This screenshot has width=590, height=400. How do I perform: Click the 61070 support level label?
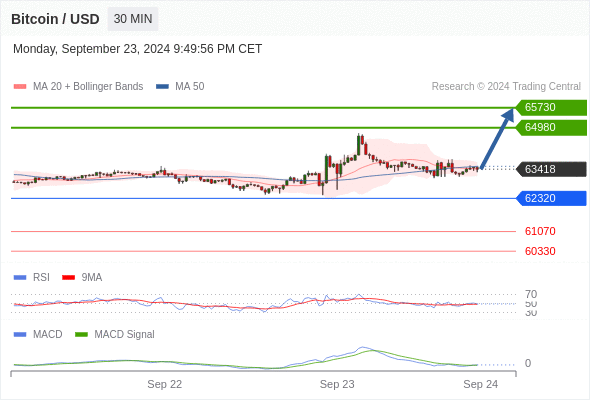click(540, 231)
